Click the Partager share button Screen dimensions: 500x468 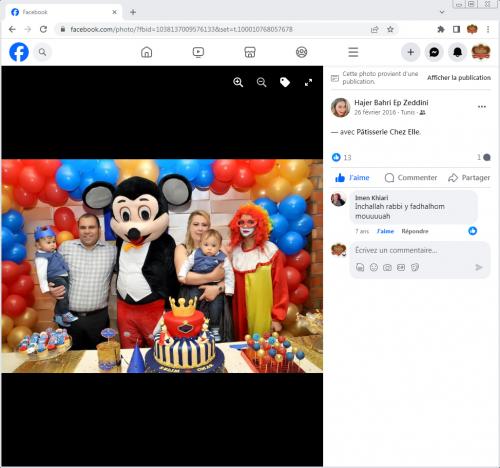[x=469, y=178]
